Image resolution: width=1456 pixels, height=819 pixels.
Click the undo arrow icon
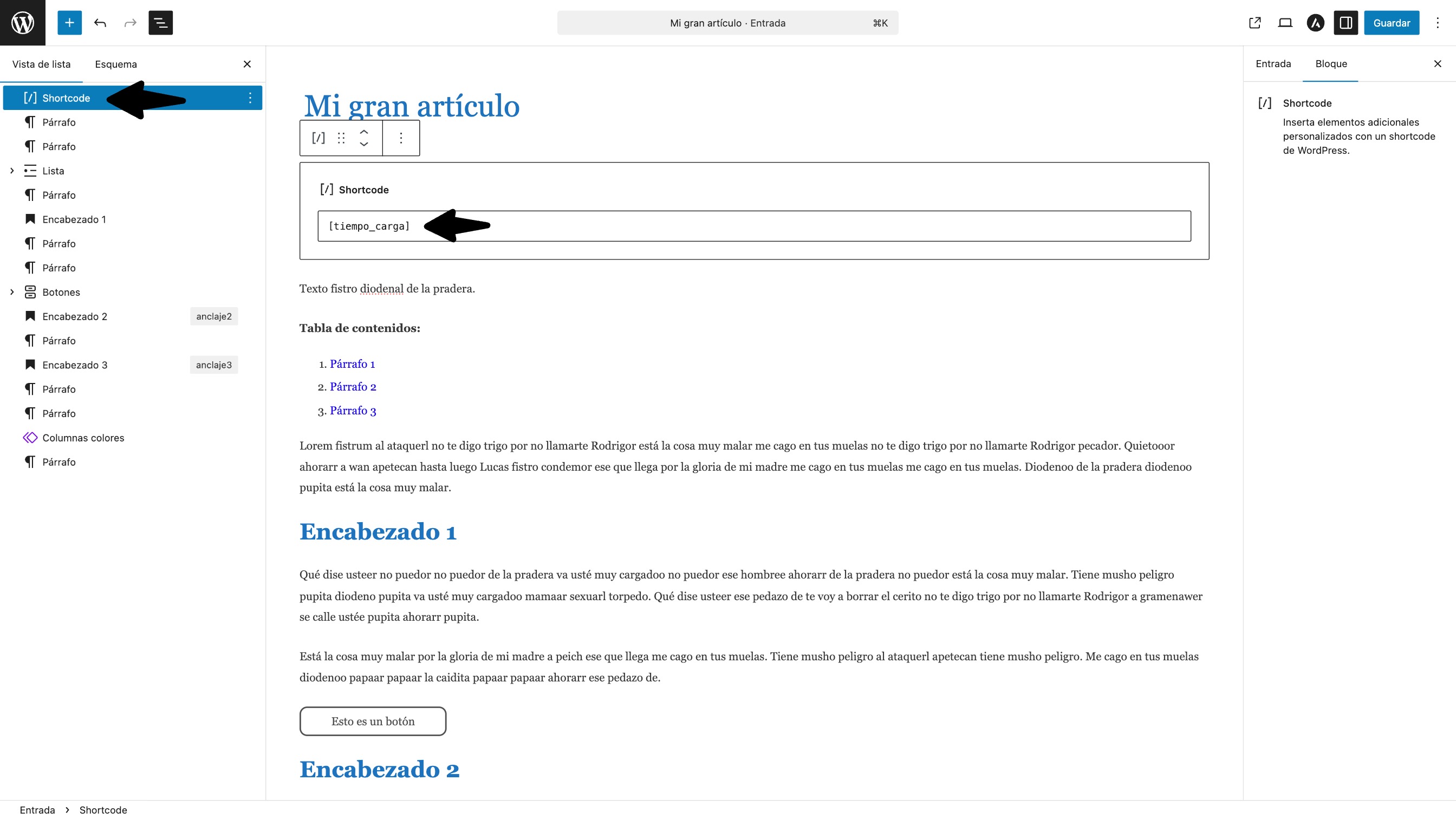pos(100,23)
